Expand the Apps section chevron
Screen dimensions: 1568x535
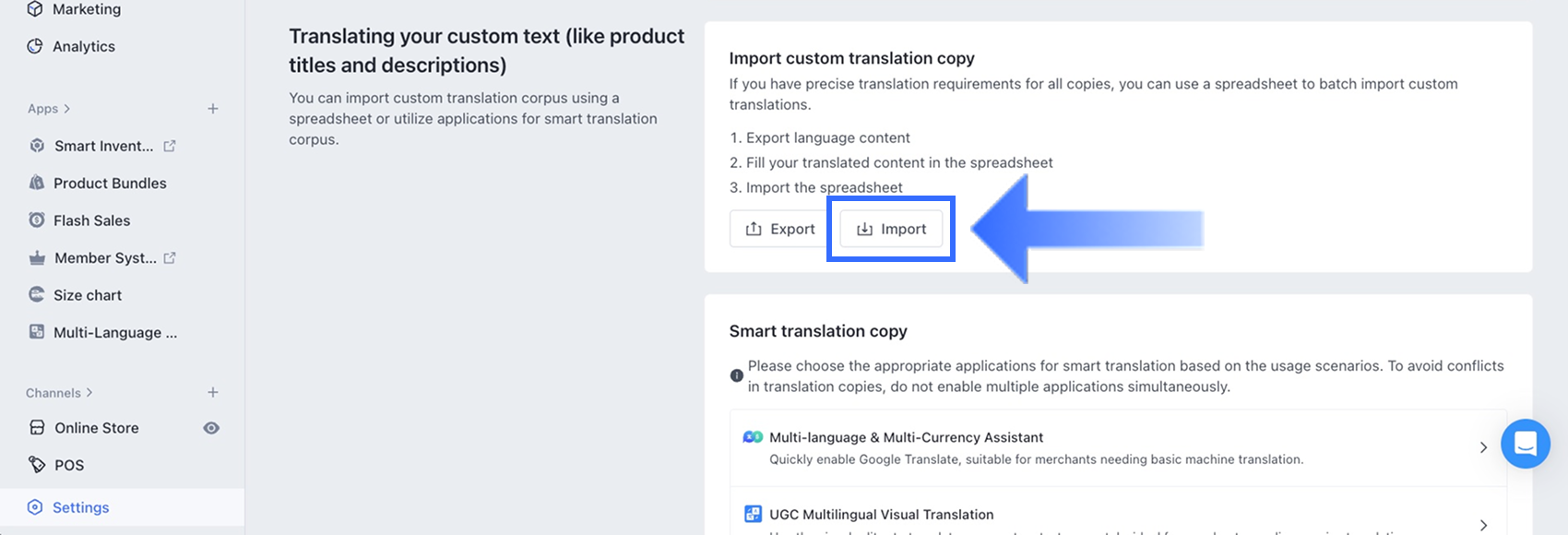point(67,109)
